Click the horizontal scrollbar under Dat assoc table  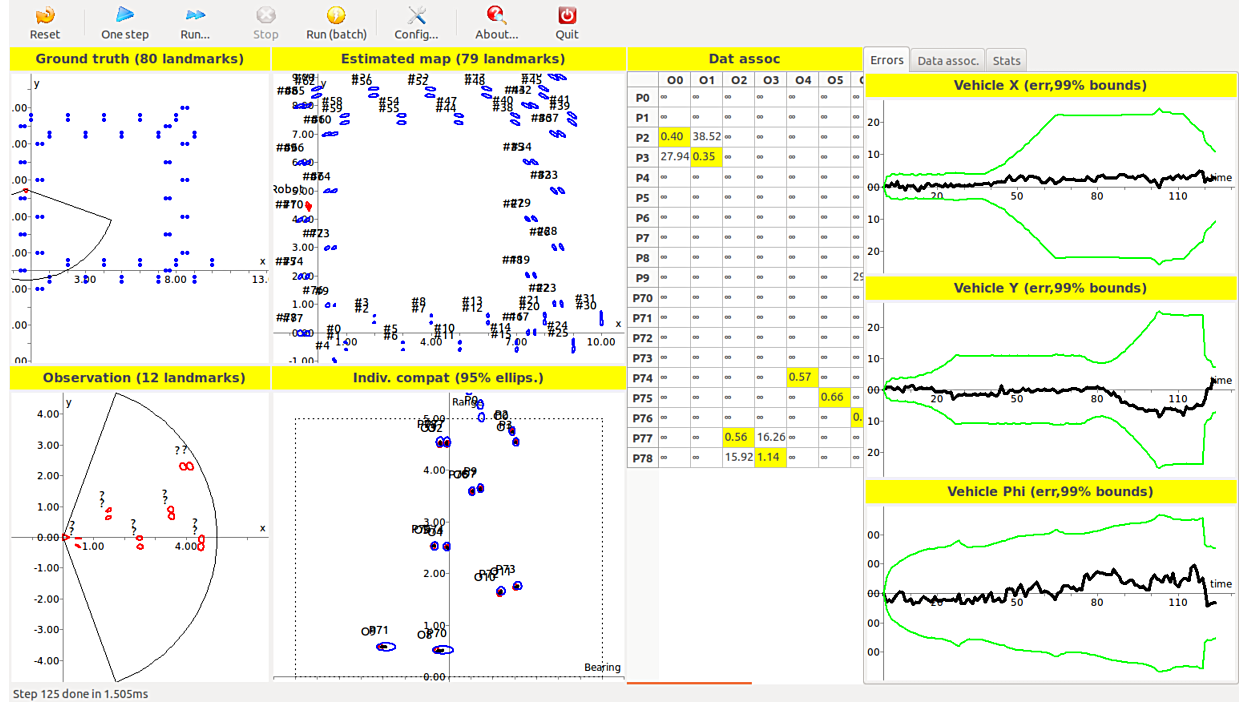[x=689, y=683]
